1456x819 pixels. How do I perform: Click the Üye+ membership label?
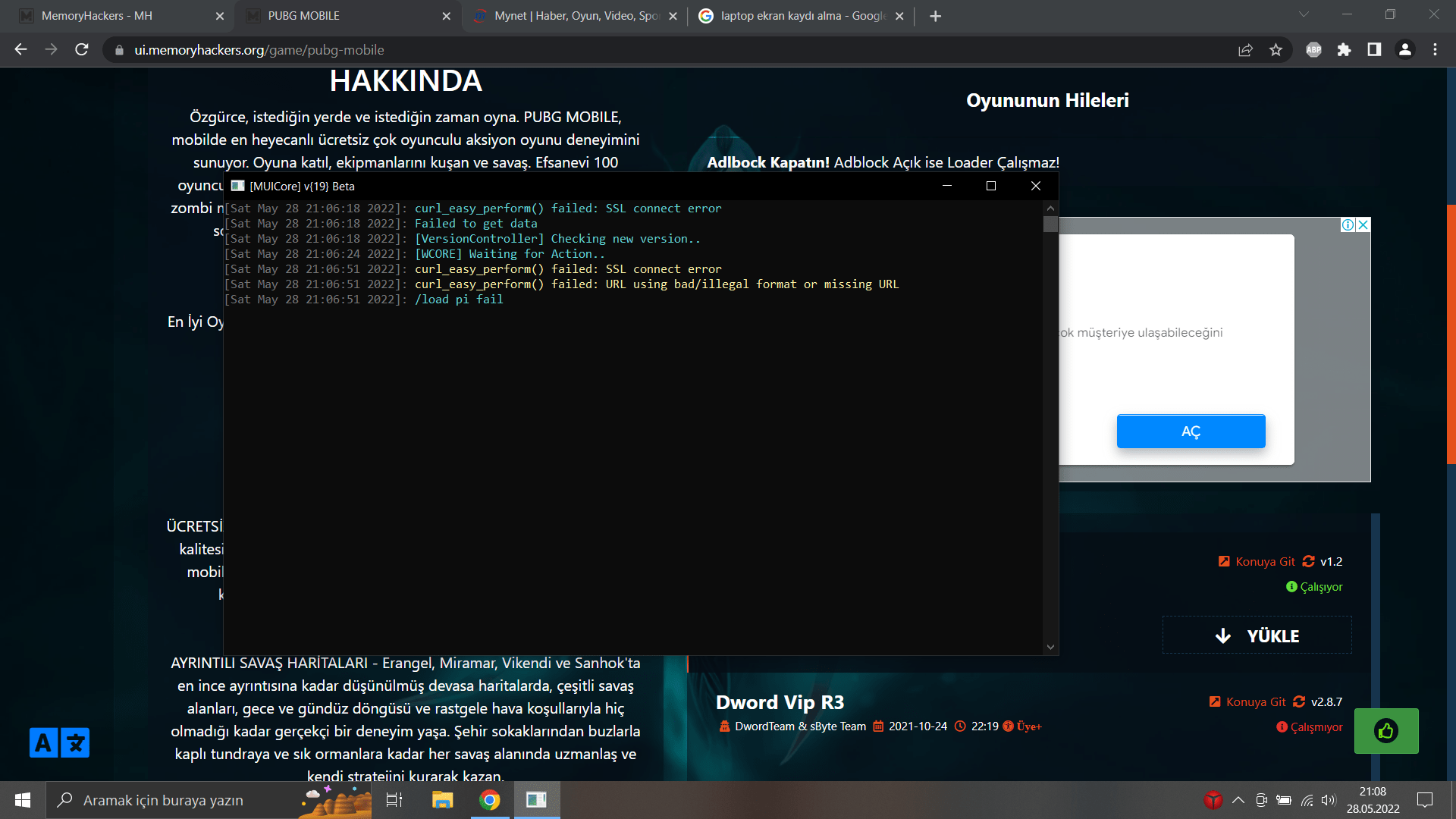(x=1029, y=726)
